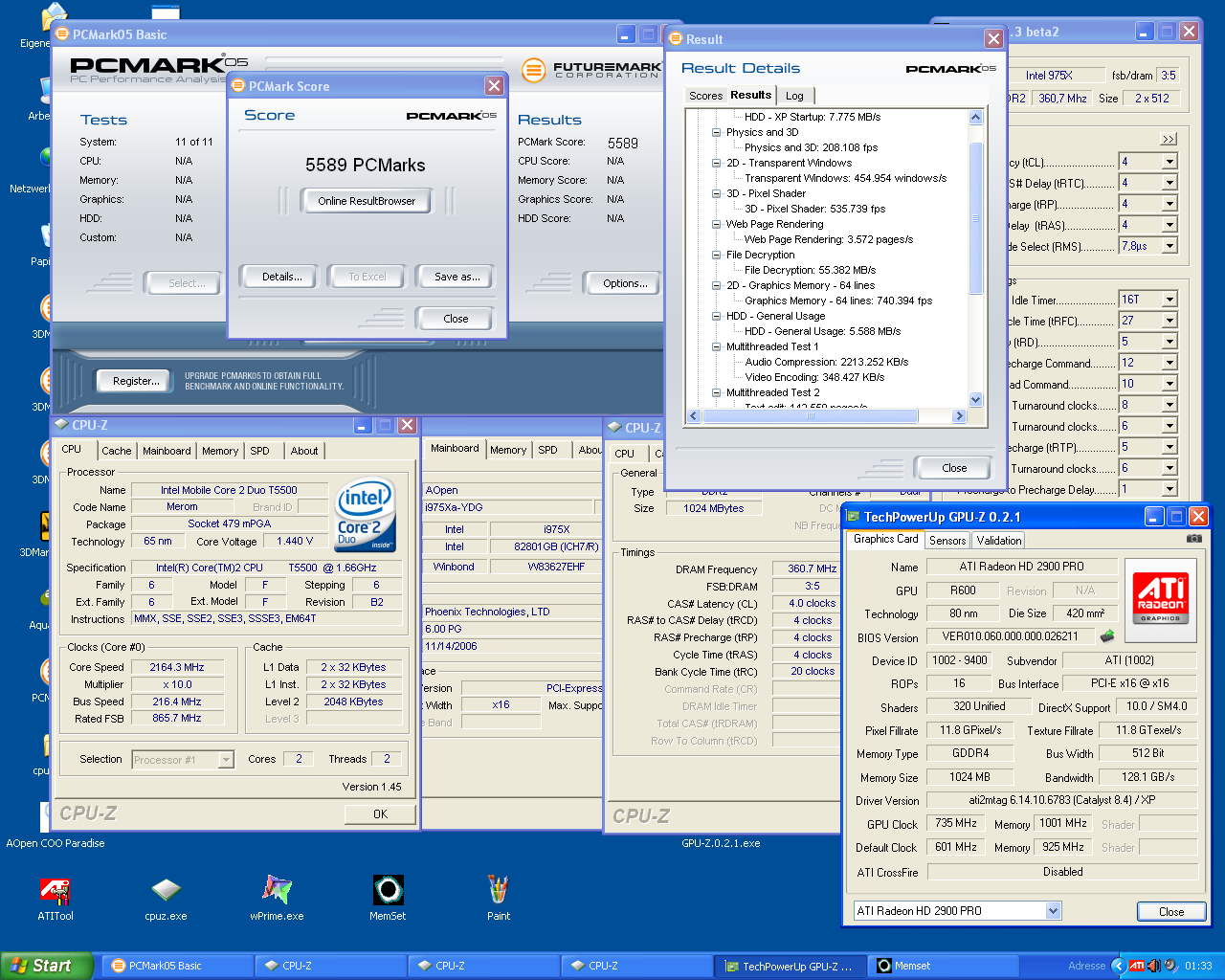1225x980 pixels.
Task: Open the GPU-Z graphics card selector
Action: pos(957,911)
